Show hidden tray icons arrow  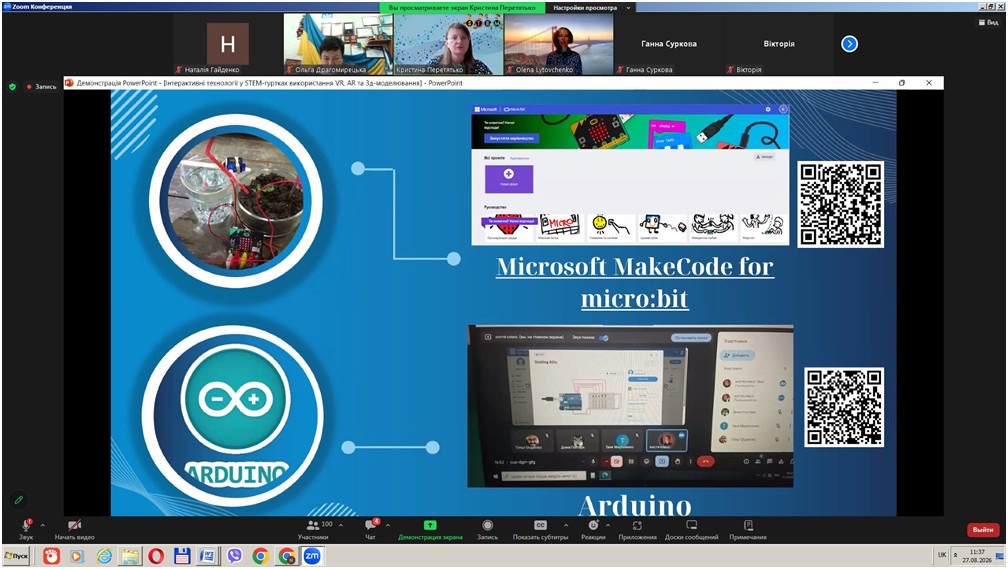955,555
